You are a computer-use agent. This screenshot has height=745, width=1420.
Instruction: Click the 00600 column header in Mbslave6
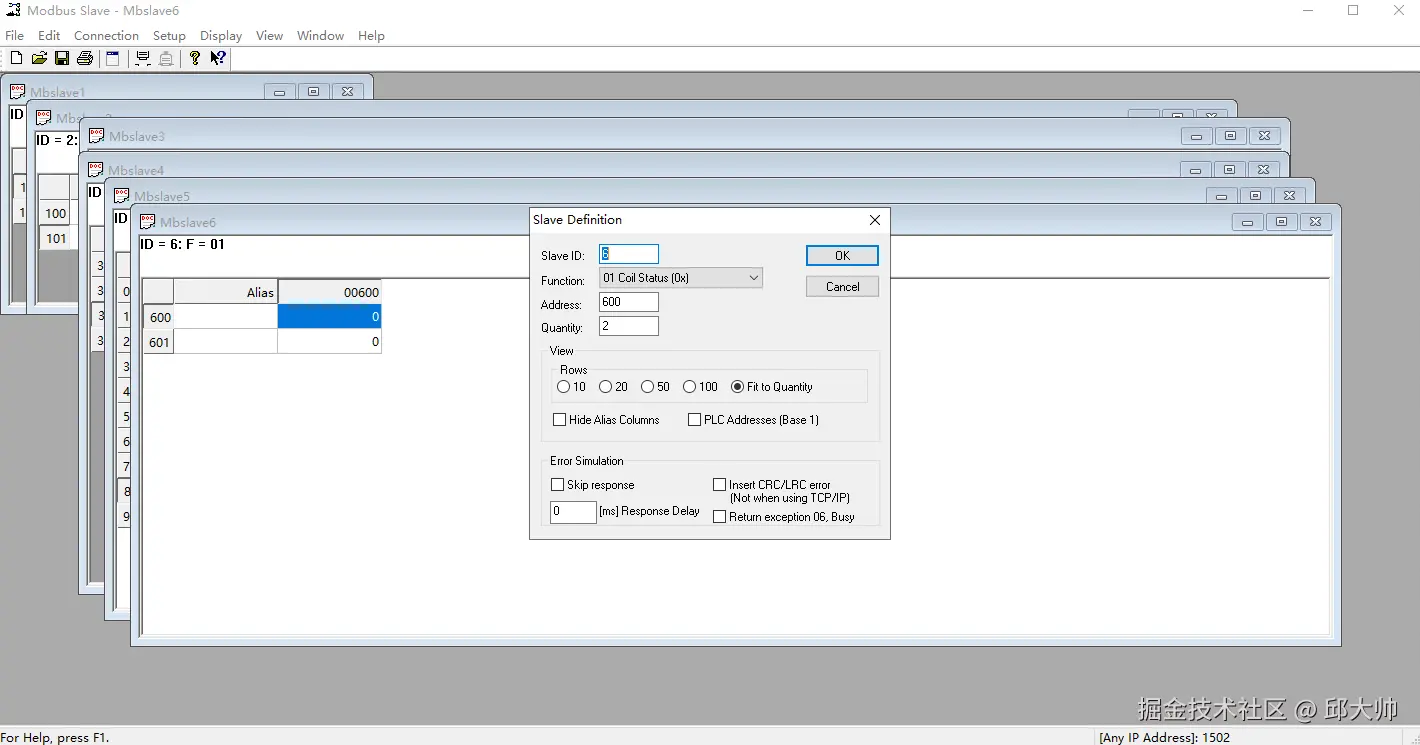[329, 292]
